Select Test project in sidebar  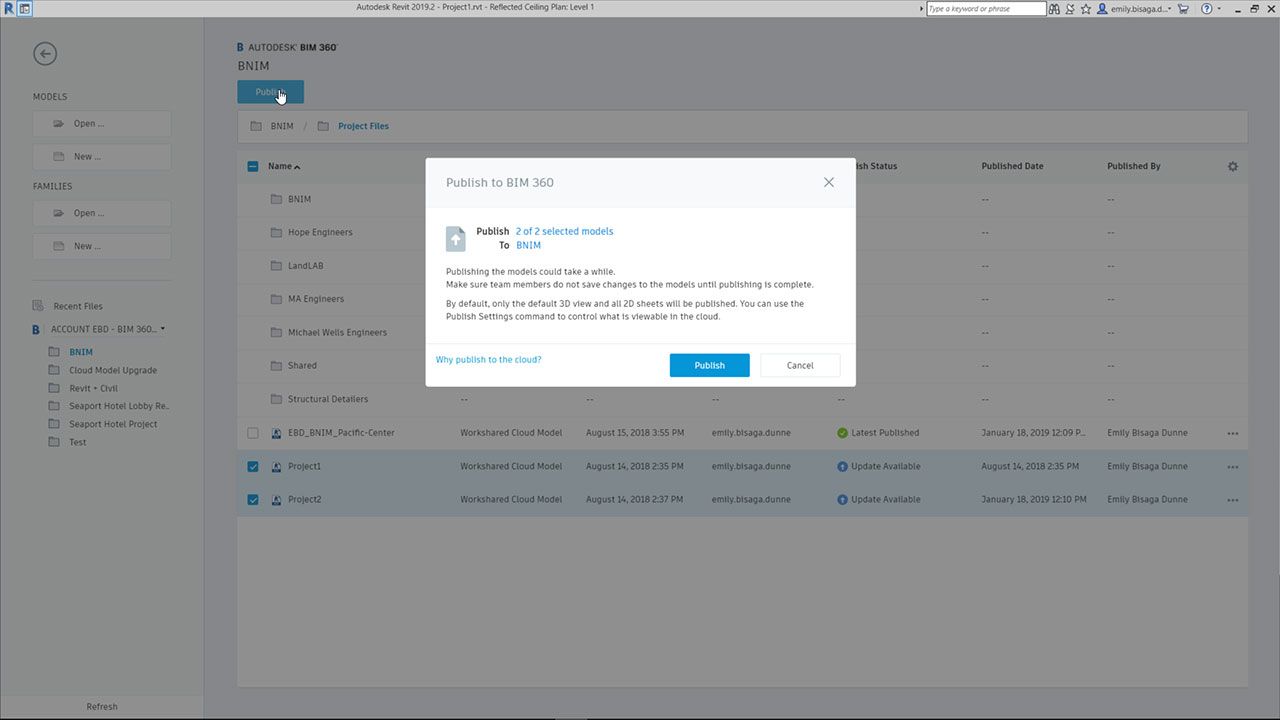point(77,442)
